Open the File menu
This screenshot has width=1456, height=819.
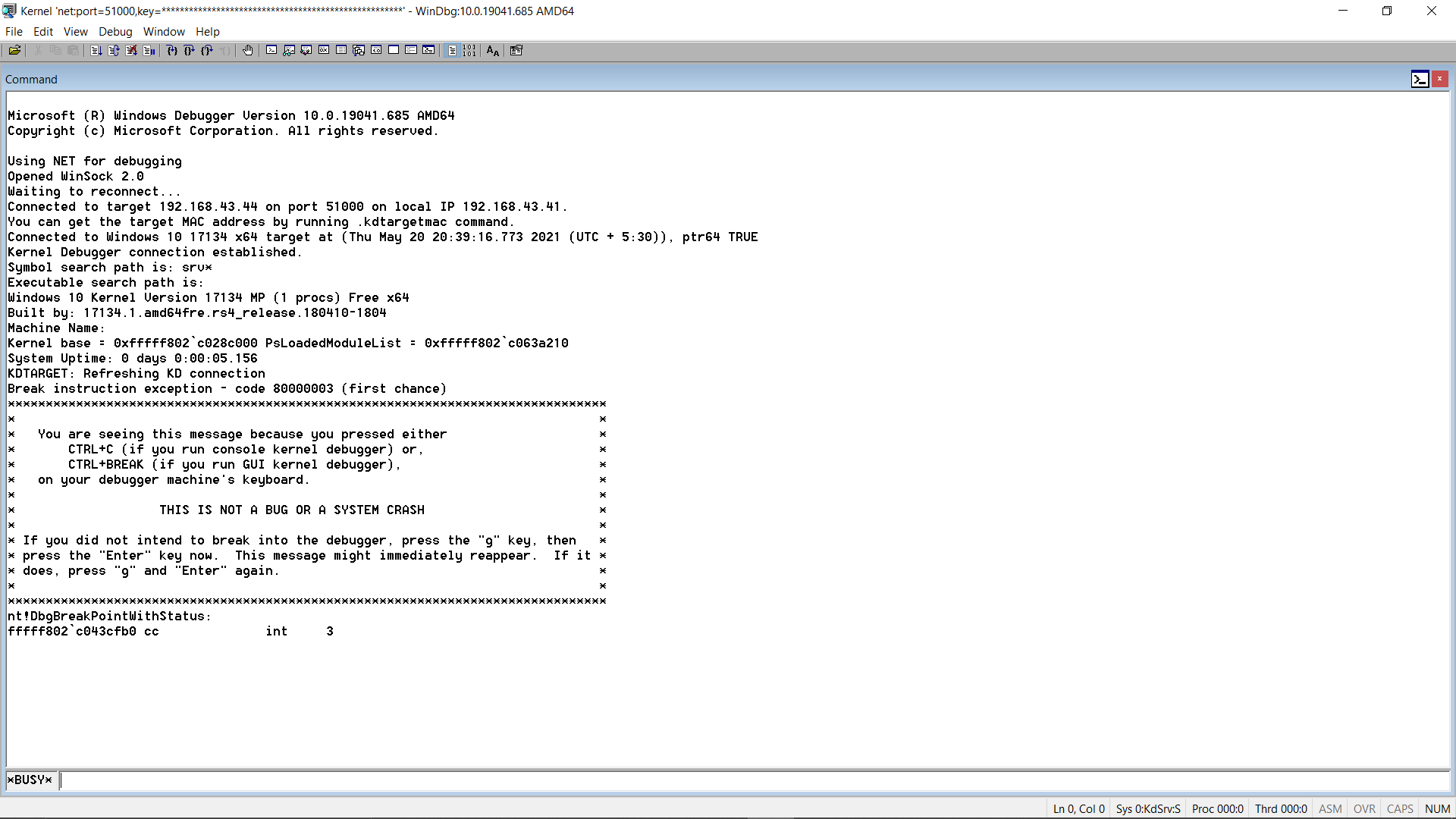[14, 32]
